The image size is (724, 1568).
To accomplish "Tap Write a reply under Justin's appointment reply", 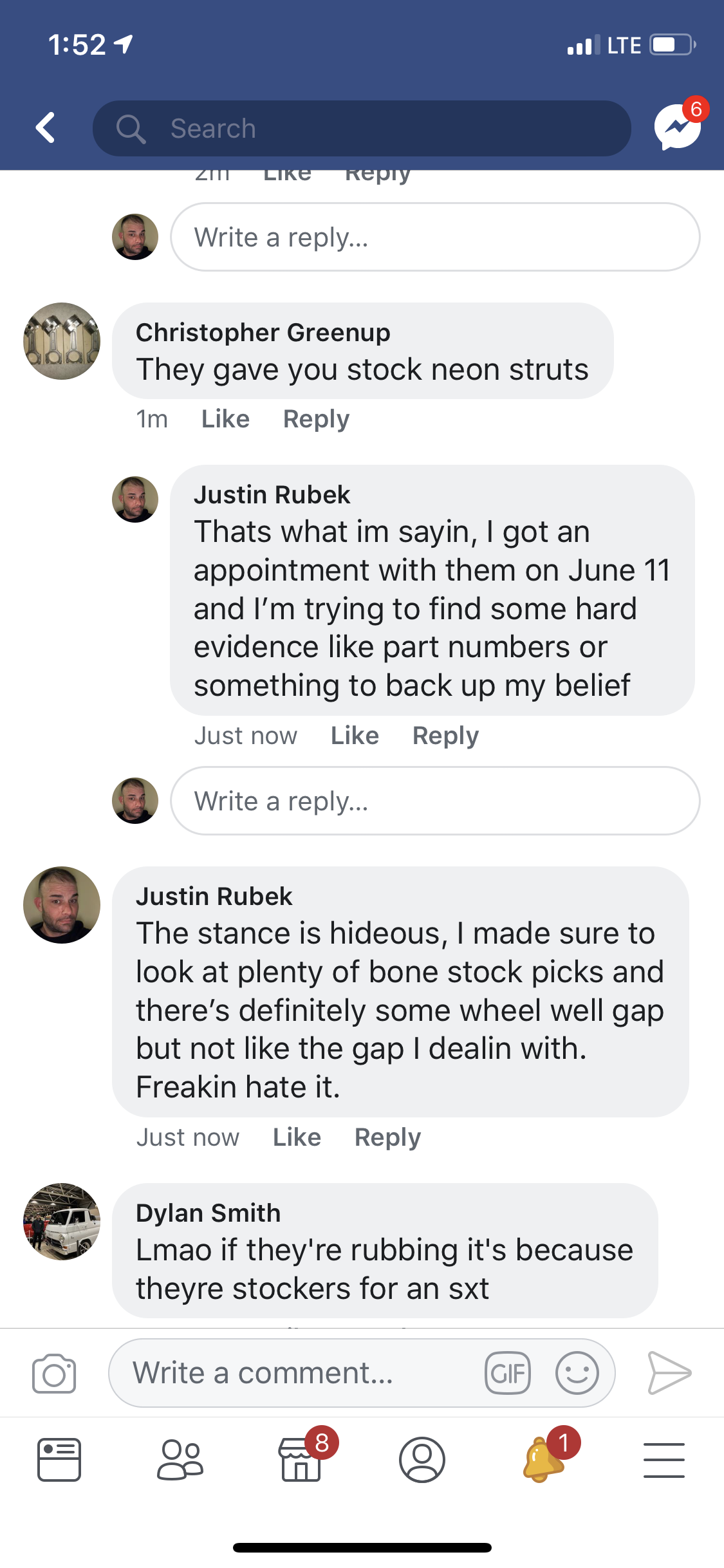I will (434, 801).
